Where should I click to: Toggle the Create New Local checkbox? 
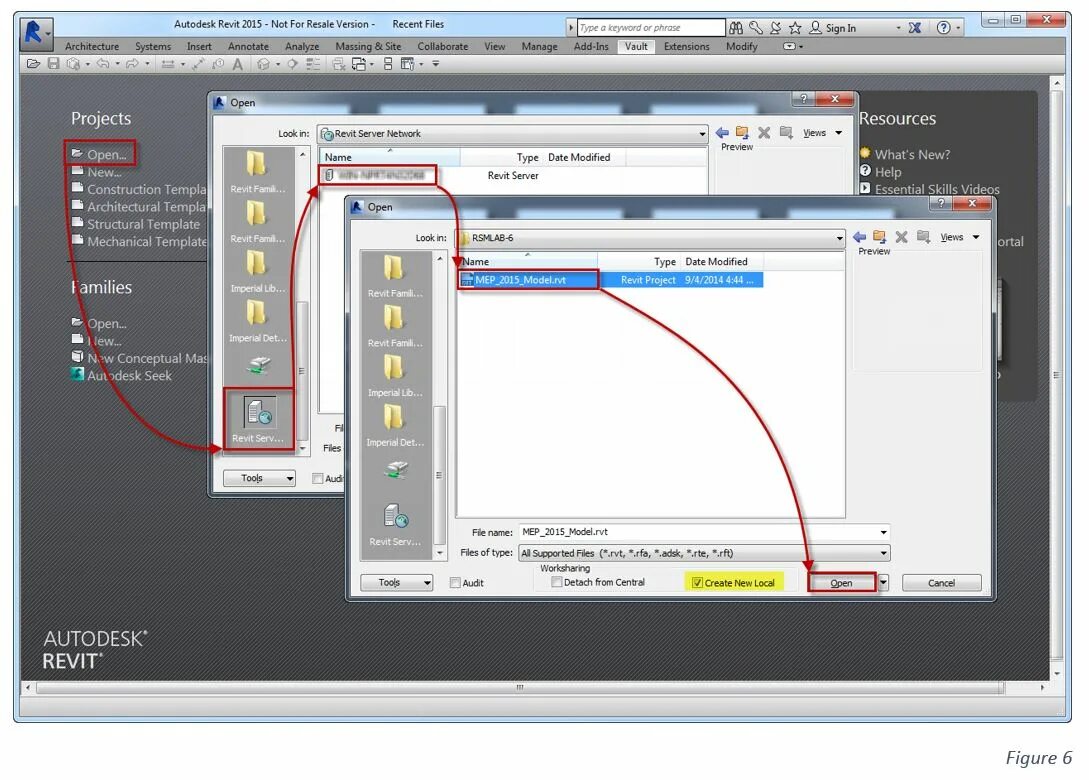pyautogui.click(x=697, y=583)
